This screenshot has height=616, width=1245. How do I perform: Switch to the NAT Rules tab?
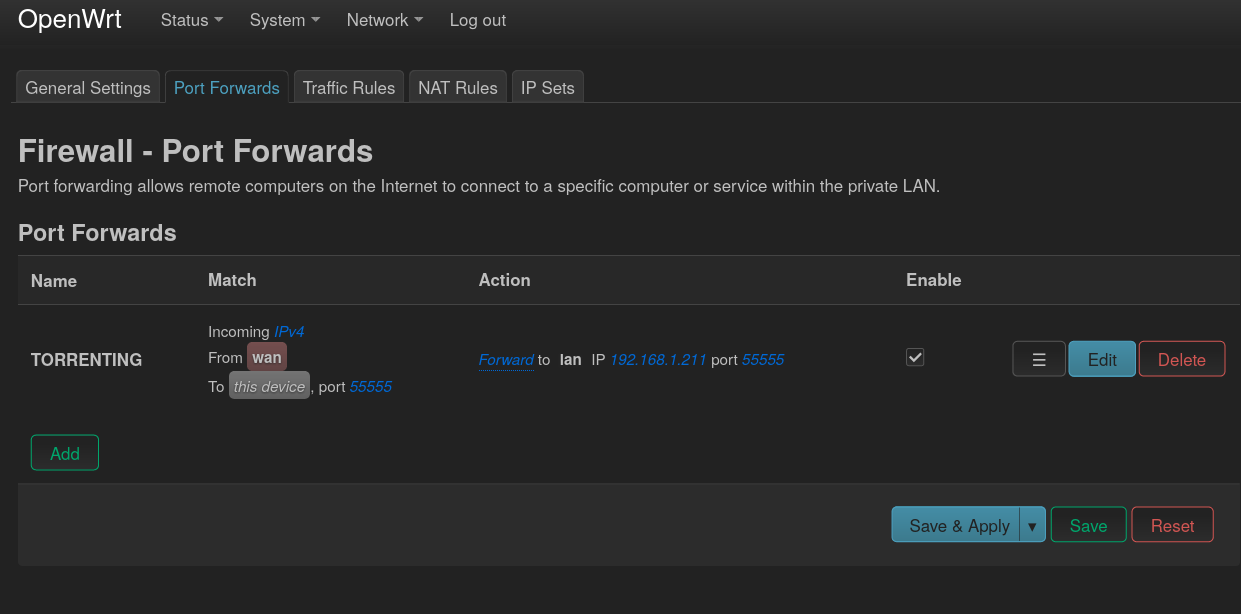click(457, 87)
